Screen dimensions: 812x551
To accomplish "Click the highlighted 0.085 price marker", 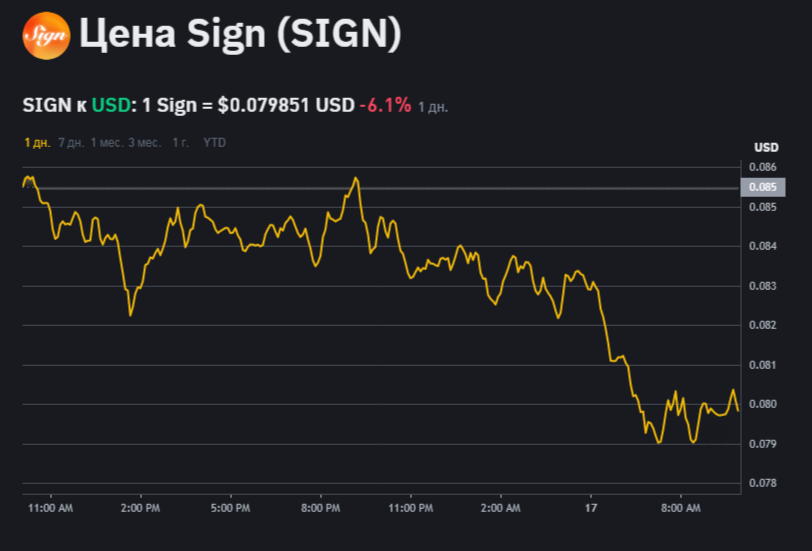I will click(762, 187).
